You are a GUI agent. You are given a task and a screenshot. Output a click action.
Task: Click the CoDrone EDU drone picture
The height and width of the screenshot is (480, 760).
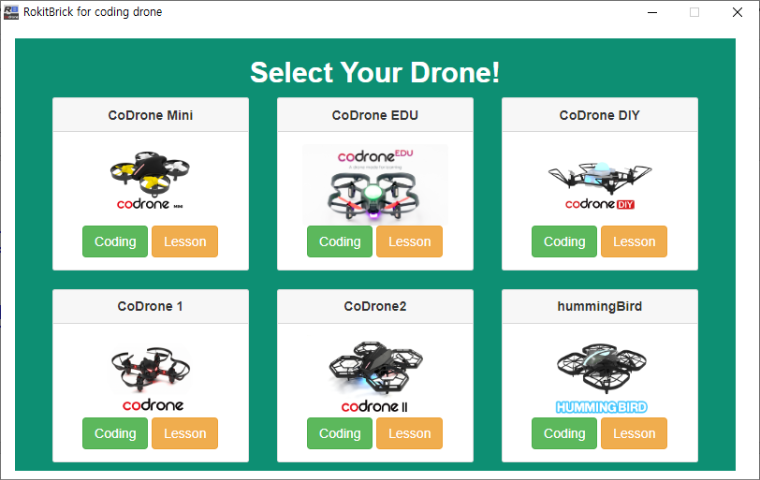coord(375,184)
